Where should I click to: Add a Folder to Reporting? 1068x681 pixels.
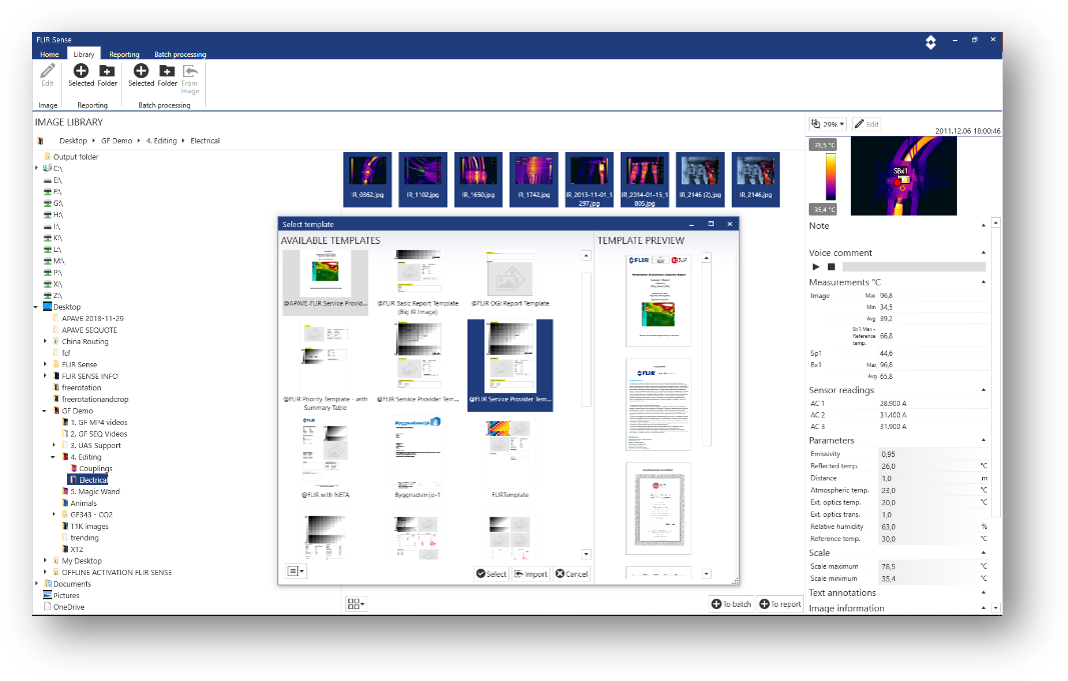point(105,75)
